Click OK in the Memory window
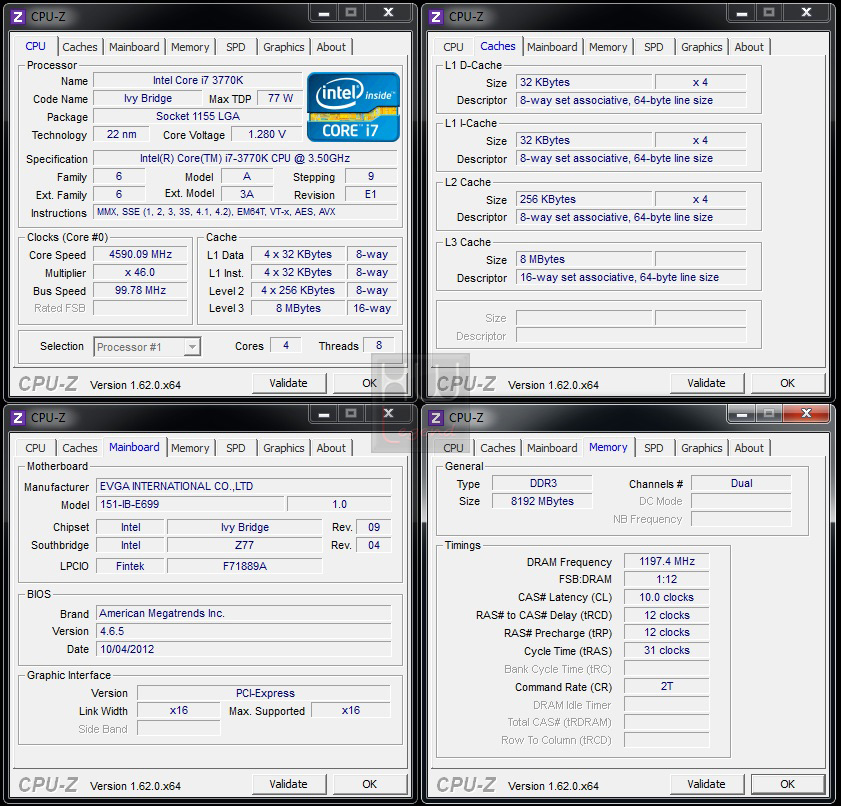Image resolution: width=841 pixels, height=806 pixels. [x=787, y=784]
